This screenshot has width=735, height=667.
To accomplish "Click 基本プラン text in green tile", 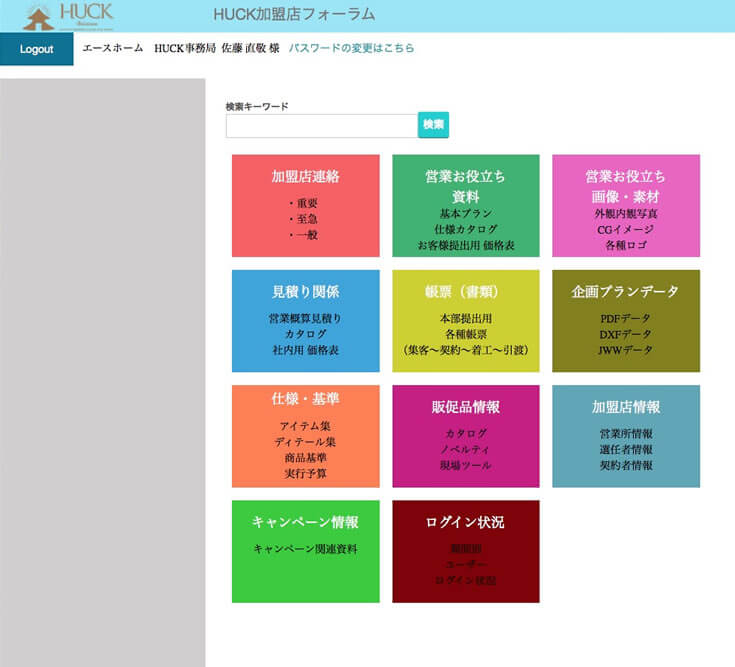I will tap(466, 214).
